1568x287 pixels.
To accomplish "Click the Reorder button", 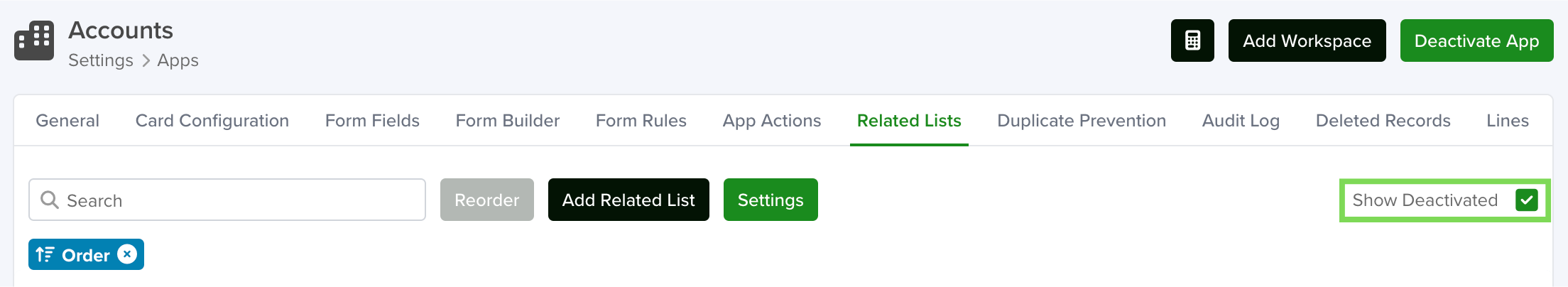I will click(487, 200).
